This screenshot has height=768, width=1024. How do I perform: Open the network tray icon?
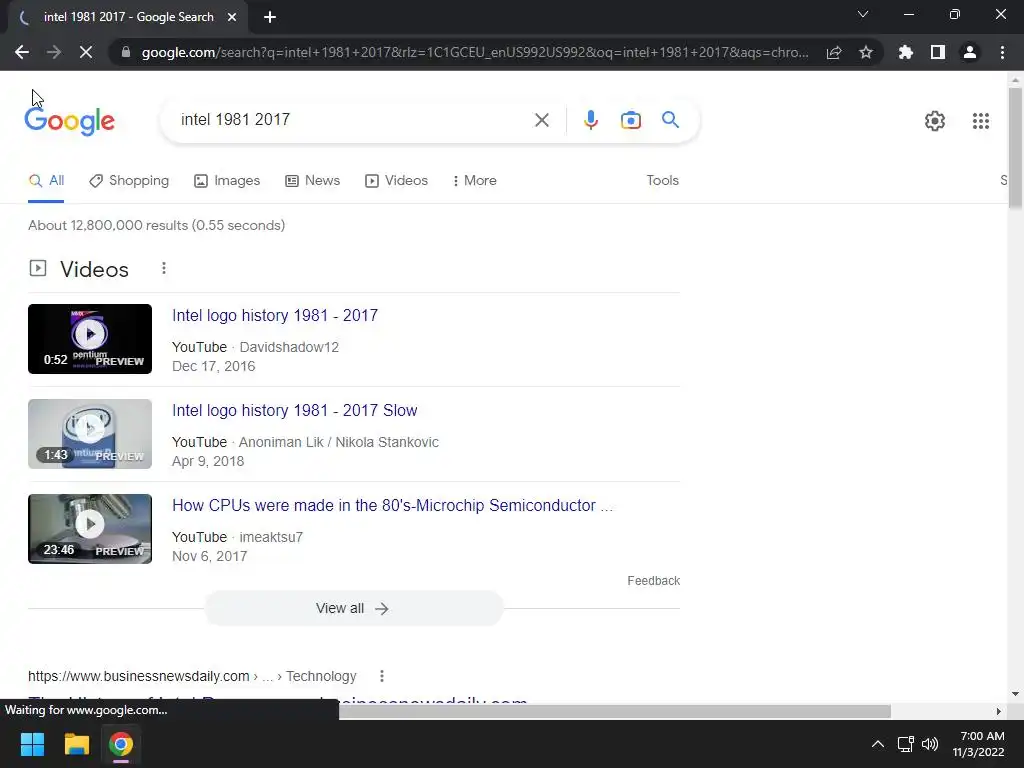905,744
